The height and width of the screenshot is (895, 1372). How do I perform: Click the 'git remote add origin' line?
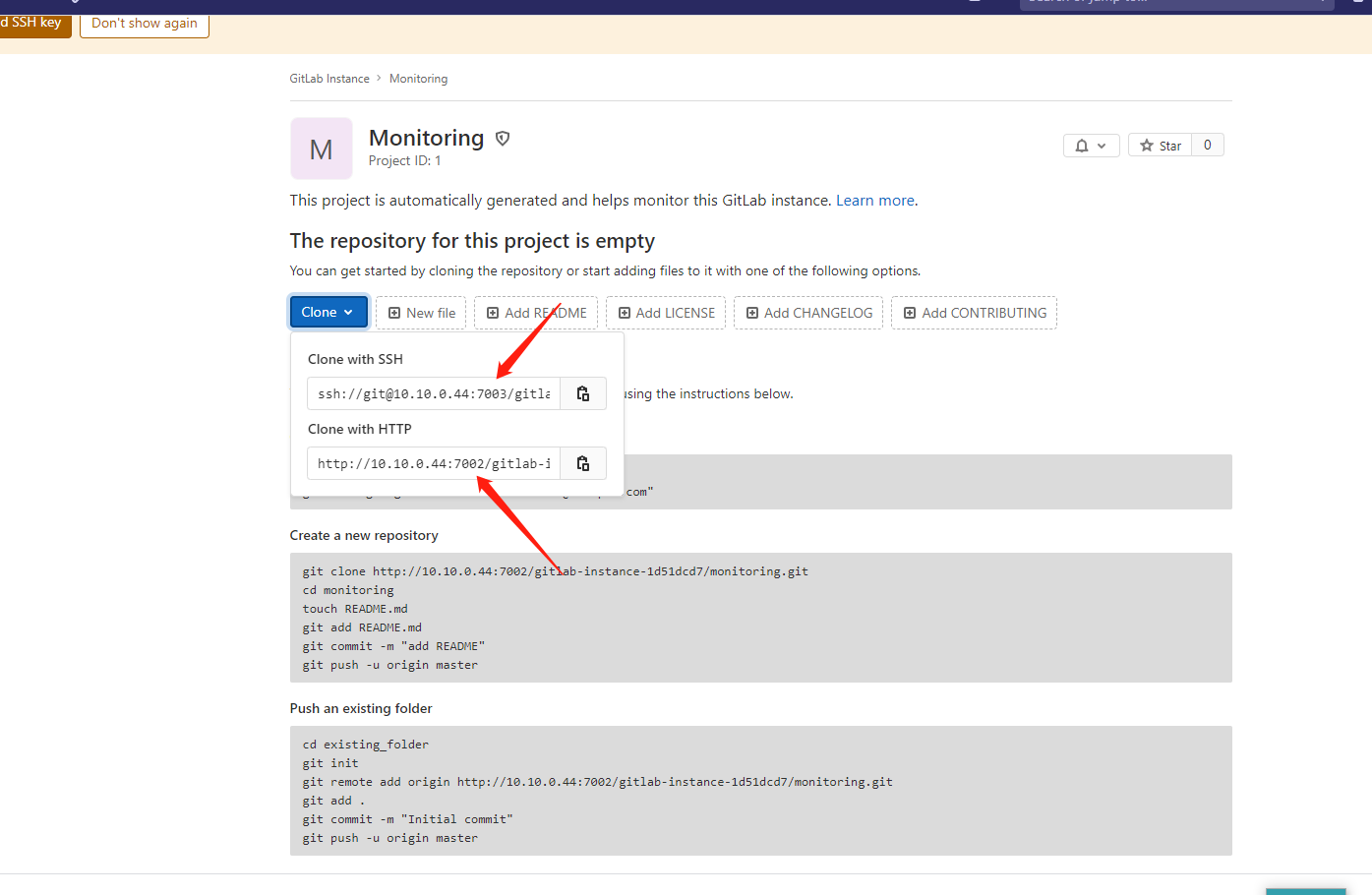point(598,782)
